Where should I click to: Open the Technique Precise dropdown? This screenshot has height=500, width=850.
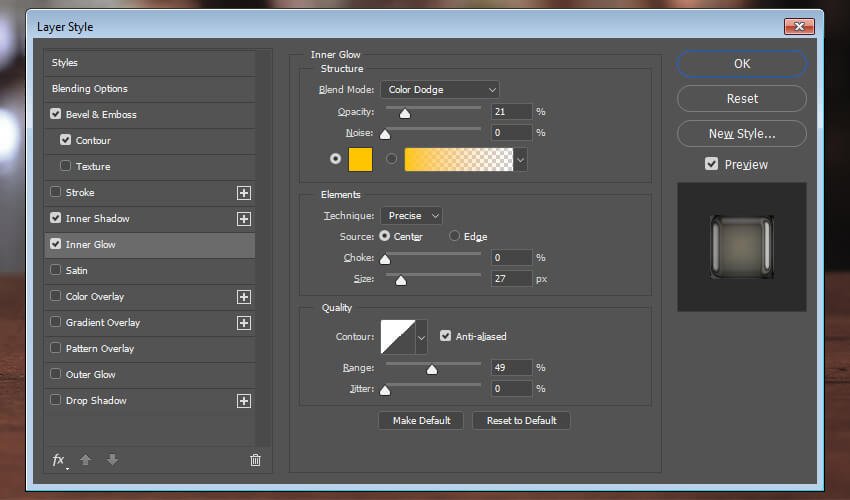pyautogui.click(x=411, y=216)
